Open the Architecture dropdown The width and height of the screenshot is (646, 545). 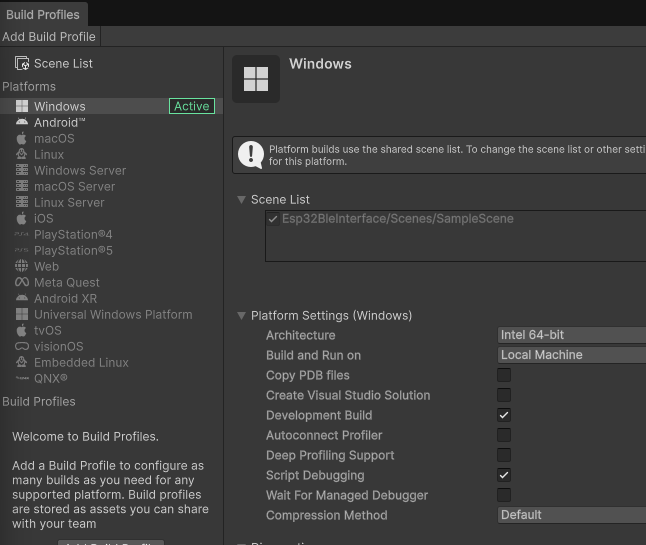point(572,335)
